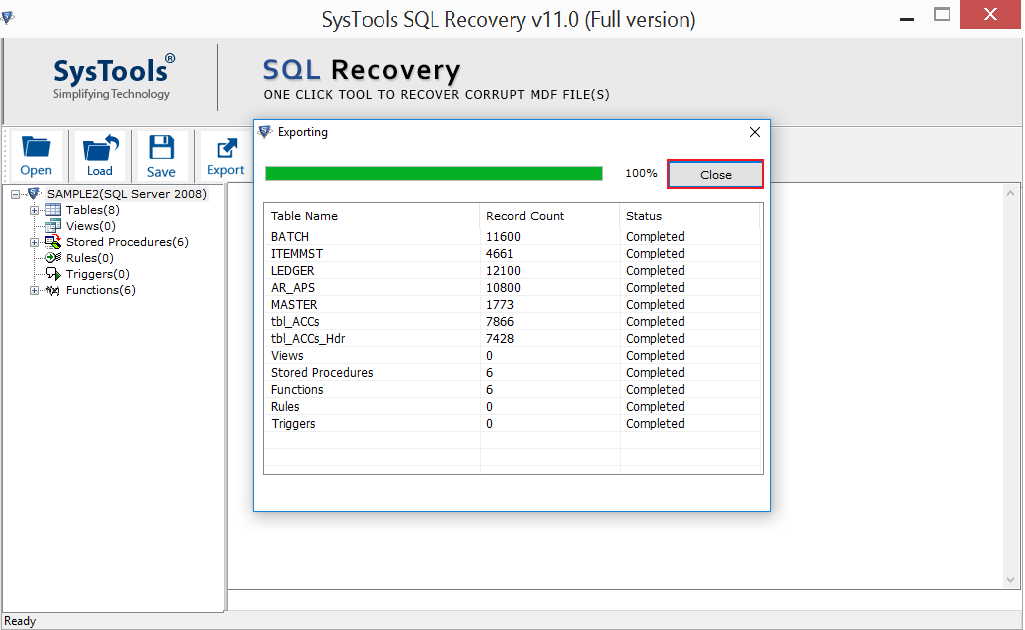The image size is (1025, 630).
Task: Dismiss Exporting dialog with X button
Action: 755,132
